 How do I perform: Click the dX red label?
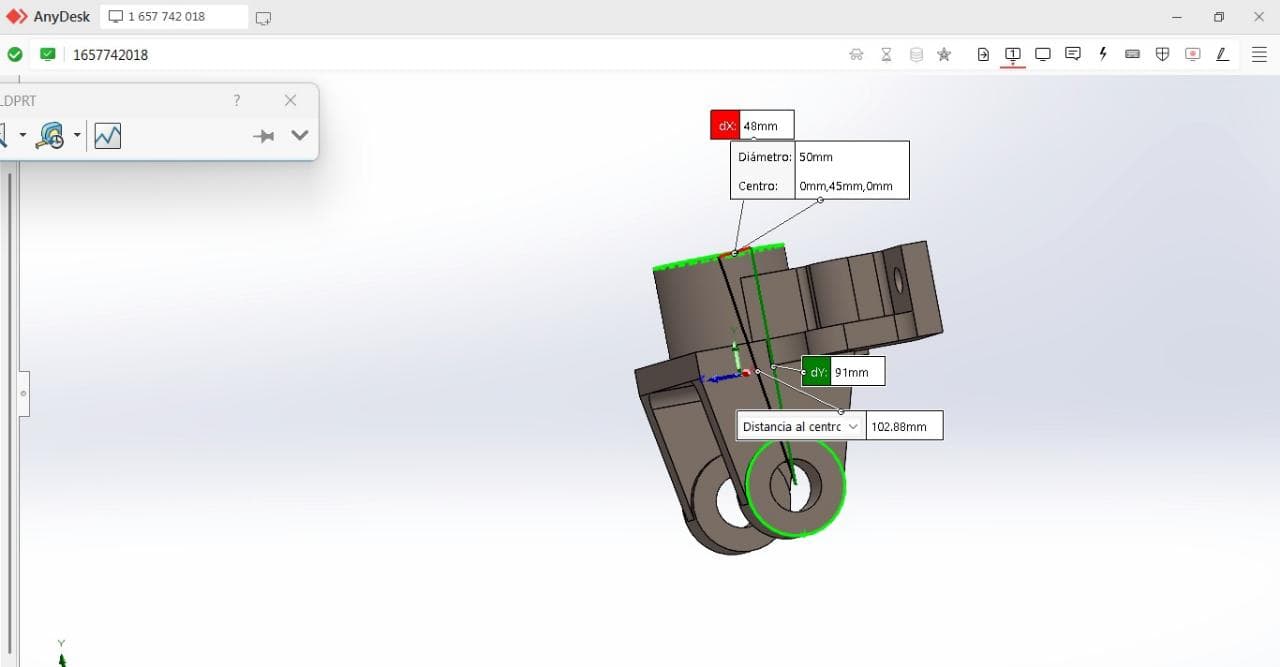(x=725, y=125)
